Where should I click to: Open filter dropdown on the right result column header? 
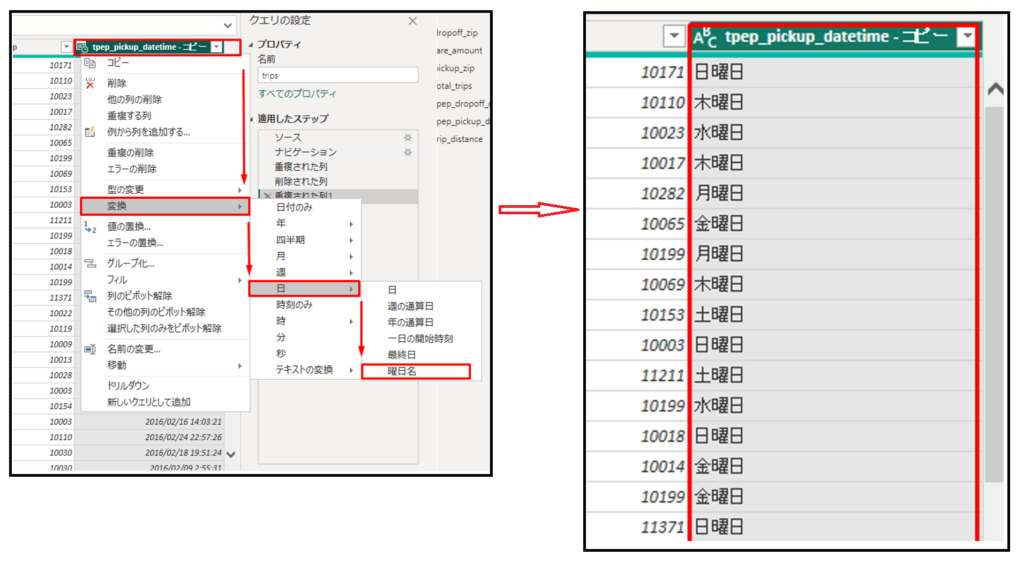967,37
